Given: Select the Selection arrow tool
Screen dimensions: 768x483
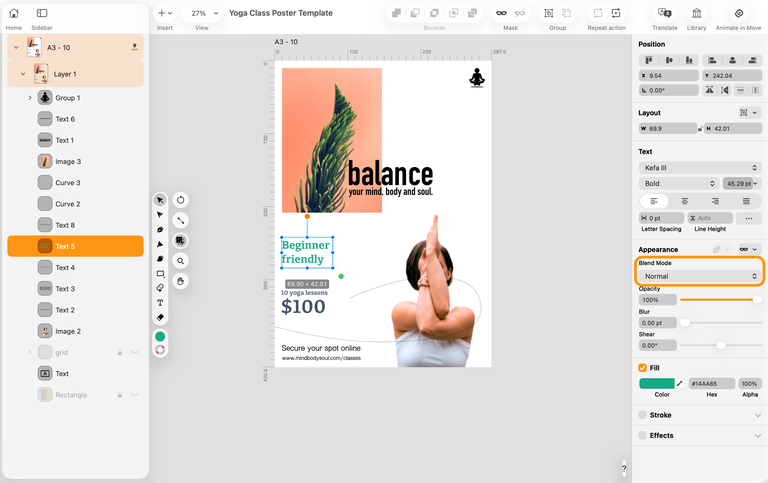Looking at the screenshot, I should pyautogui.click(x=160, y=200).
